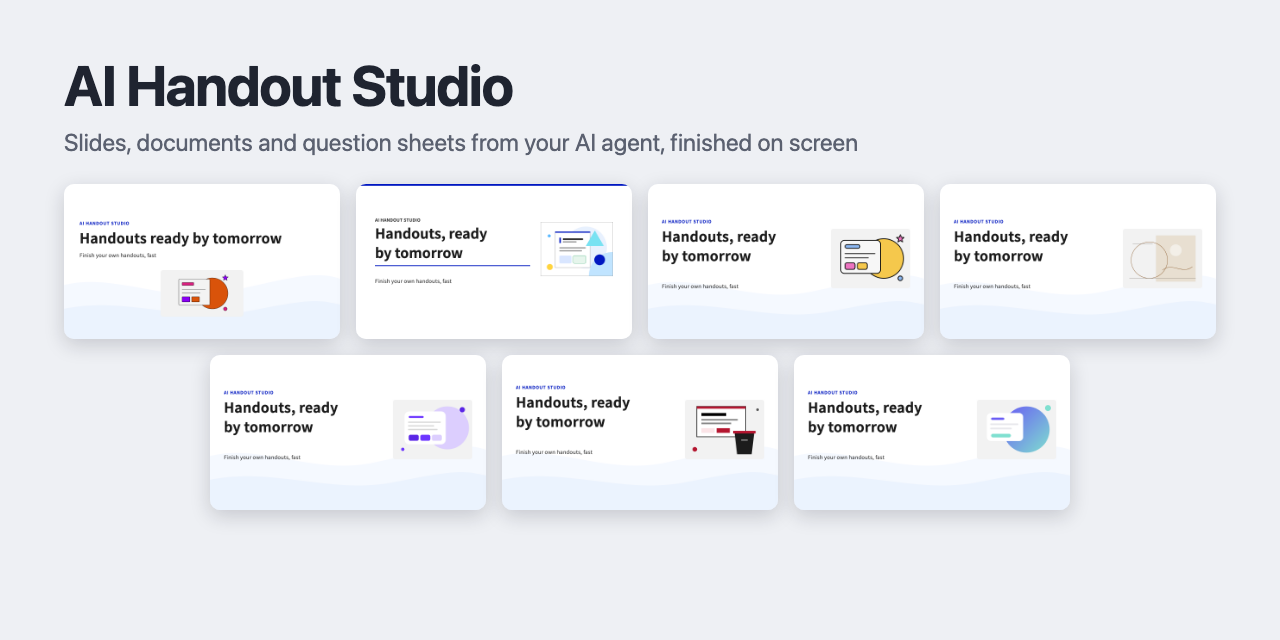Open the slide card with the blue-teal gradient circle
This screenshot has width=1280, height=640.
tap(932, 432)
